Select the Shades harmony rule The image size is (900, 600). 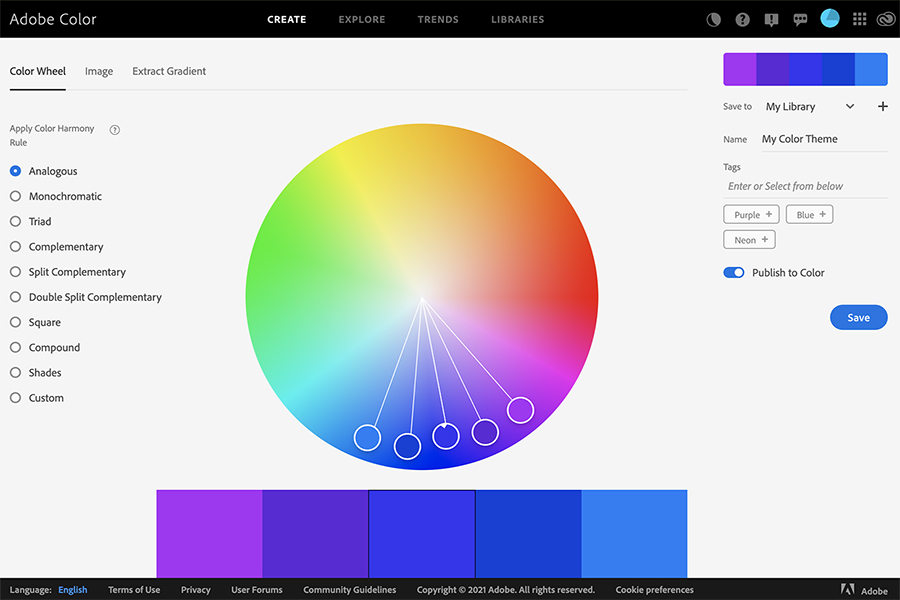point(36,373)
